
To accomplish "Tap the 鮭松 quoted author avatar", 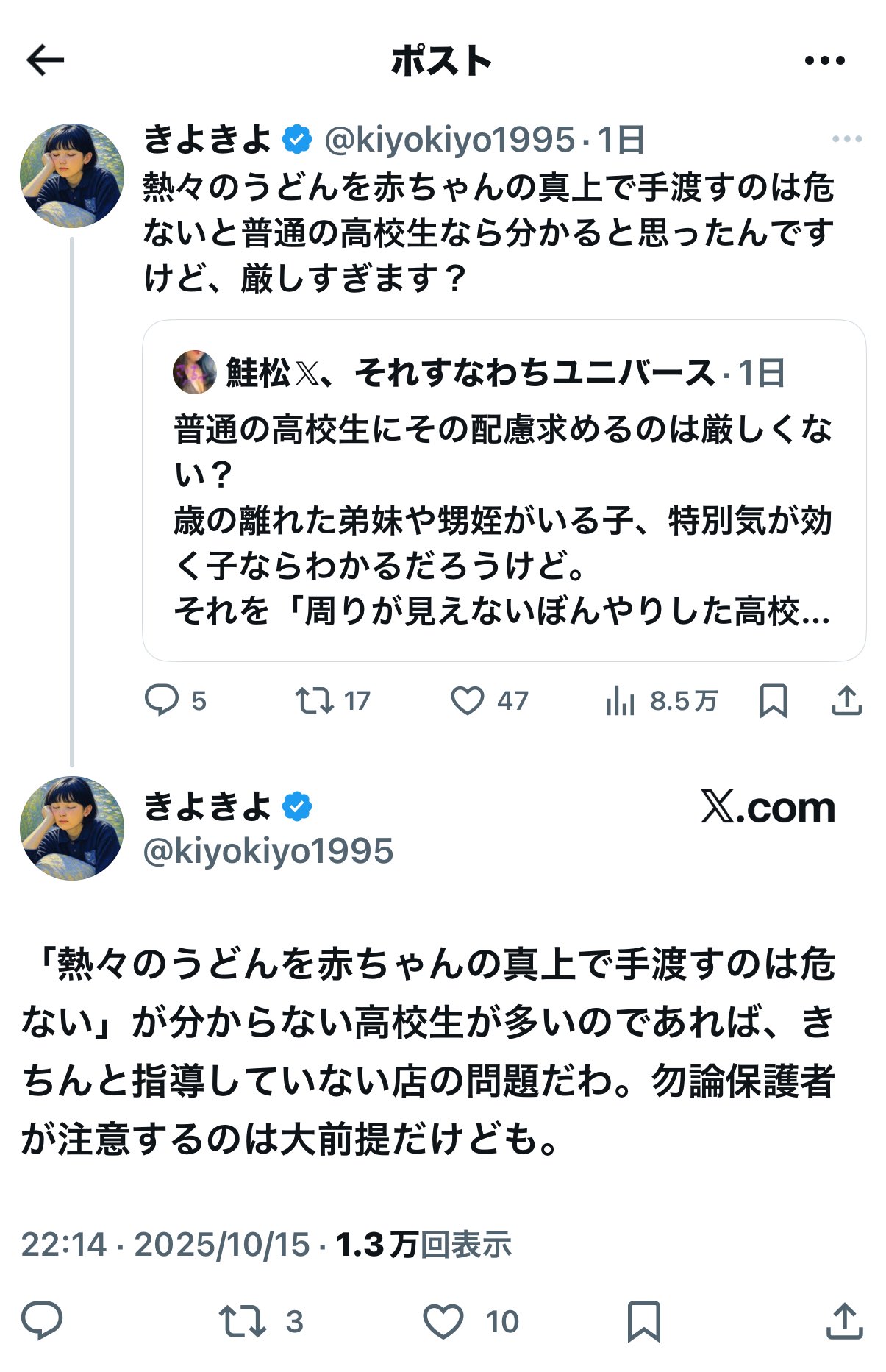I will (195, 372).
